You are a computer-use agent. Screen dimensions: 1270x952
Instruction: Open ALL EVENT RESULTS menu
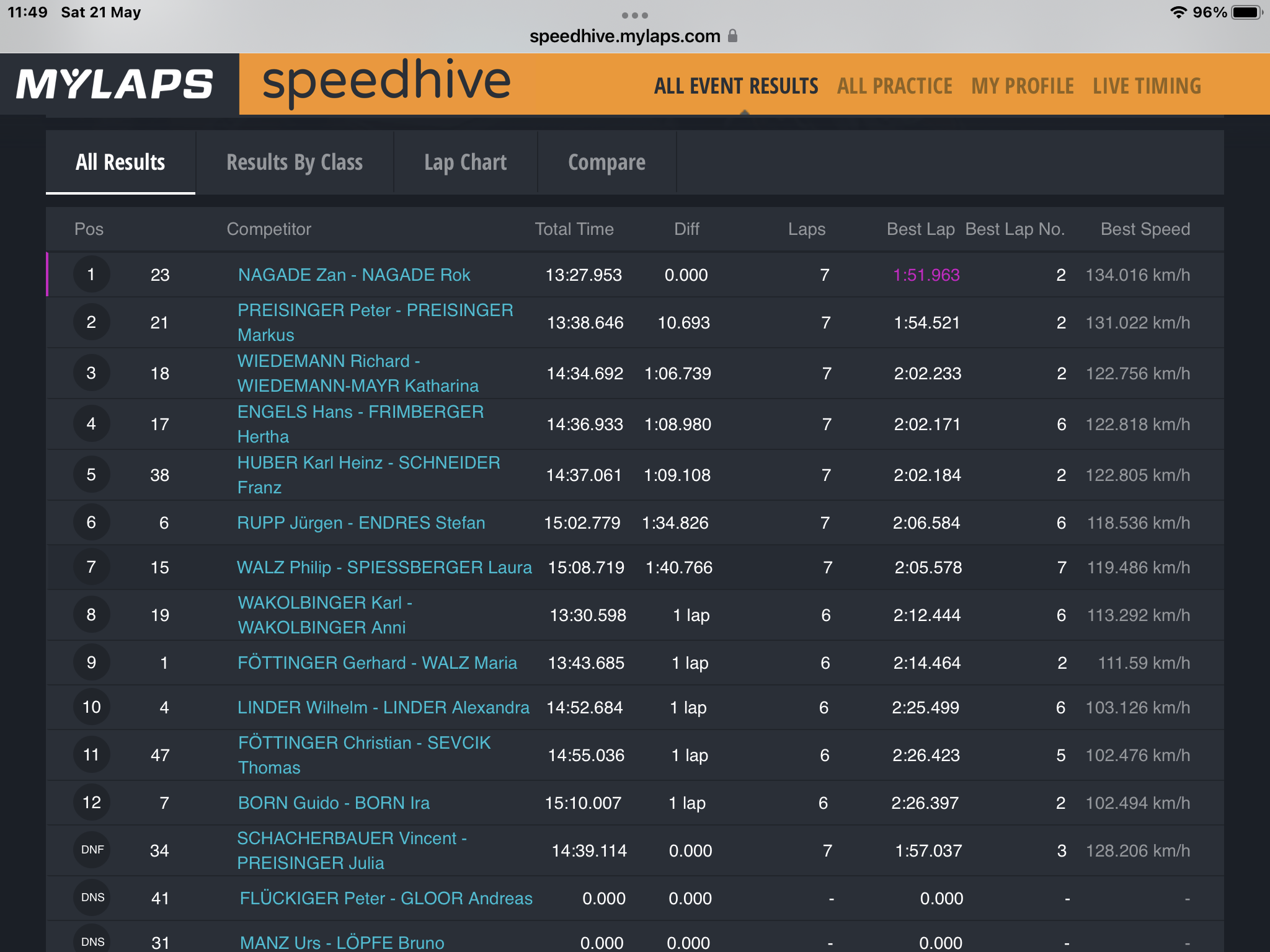(x=736, y=86)
